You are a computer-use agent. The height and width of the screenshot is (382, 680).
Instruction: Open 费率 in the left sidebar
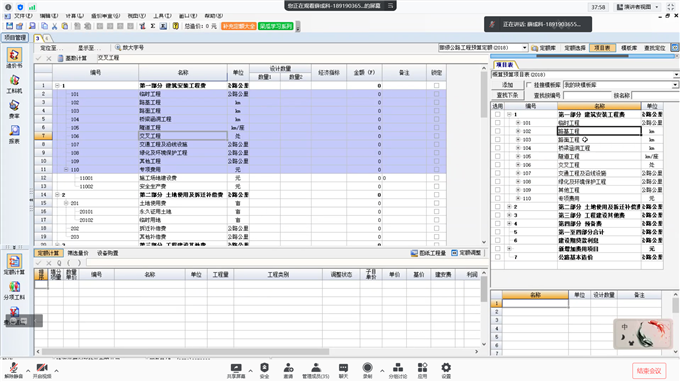click(14, 109)
